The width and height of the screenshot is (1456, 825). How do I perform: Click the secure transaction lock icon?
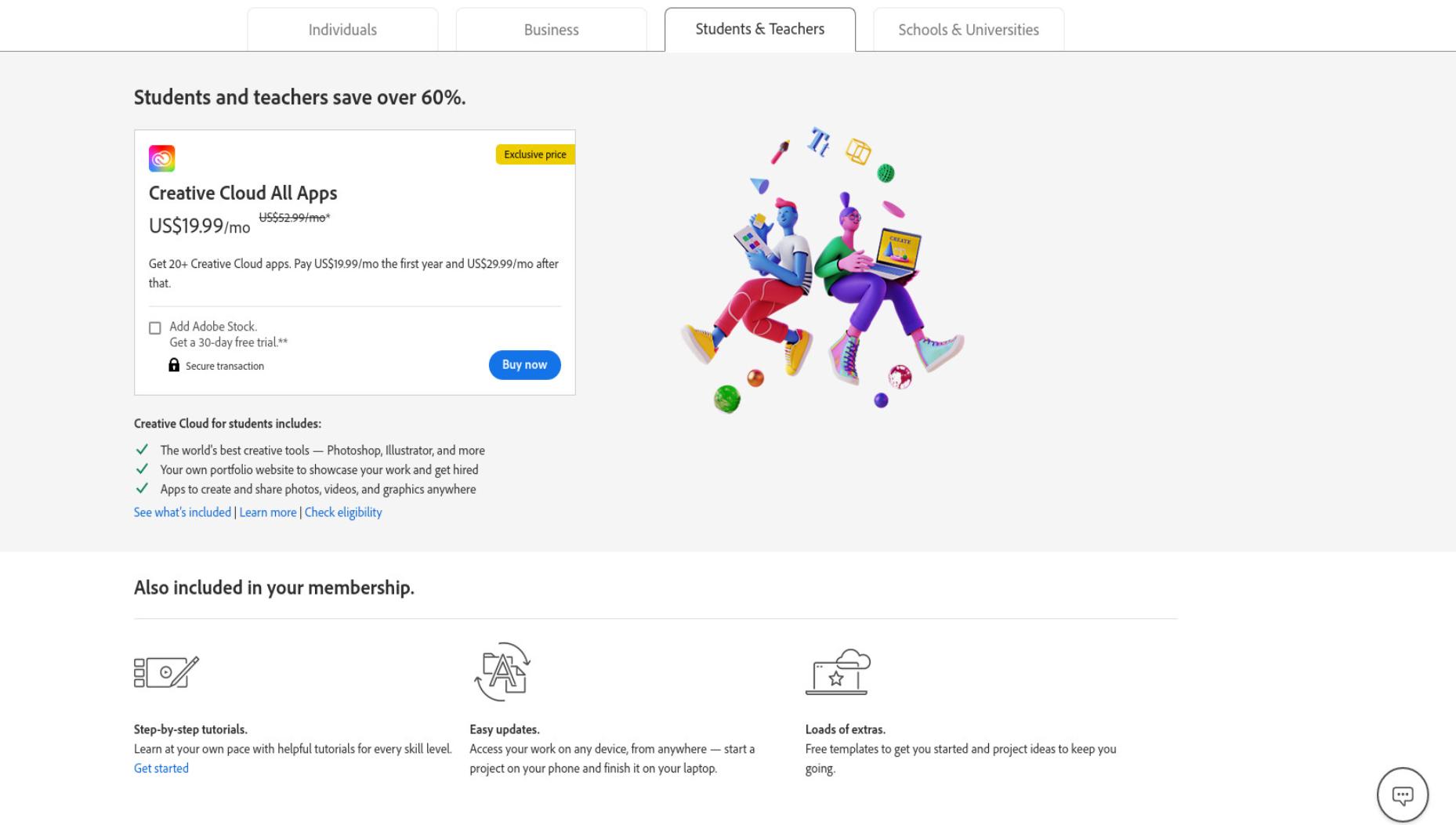(x=174, y=365)
